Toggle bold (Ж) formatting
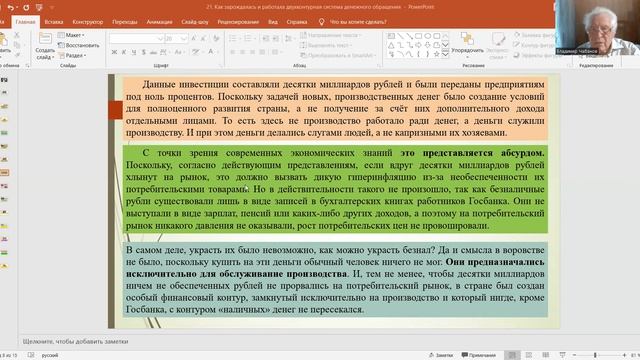Image resolution: width=640 pixels, height=360 pixels. pyautogui.click(x=114, y=52)
